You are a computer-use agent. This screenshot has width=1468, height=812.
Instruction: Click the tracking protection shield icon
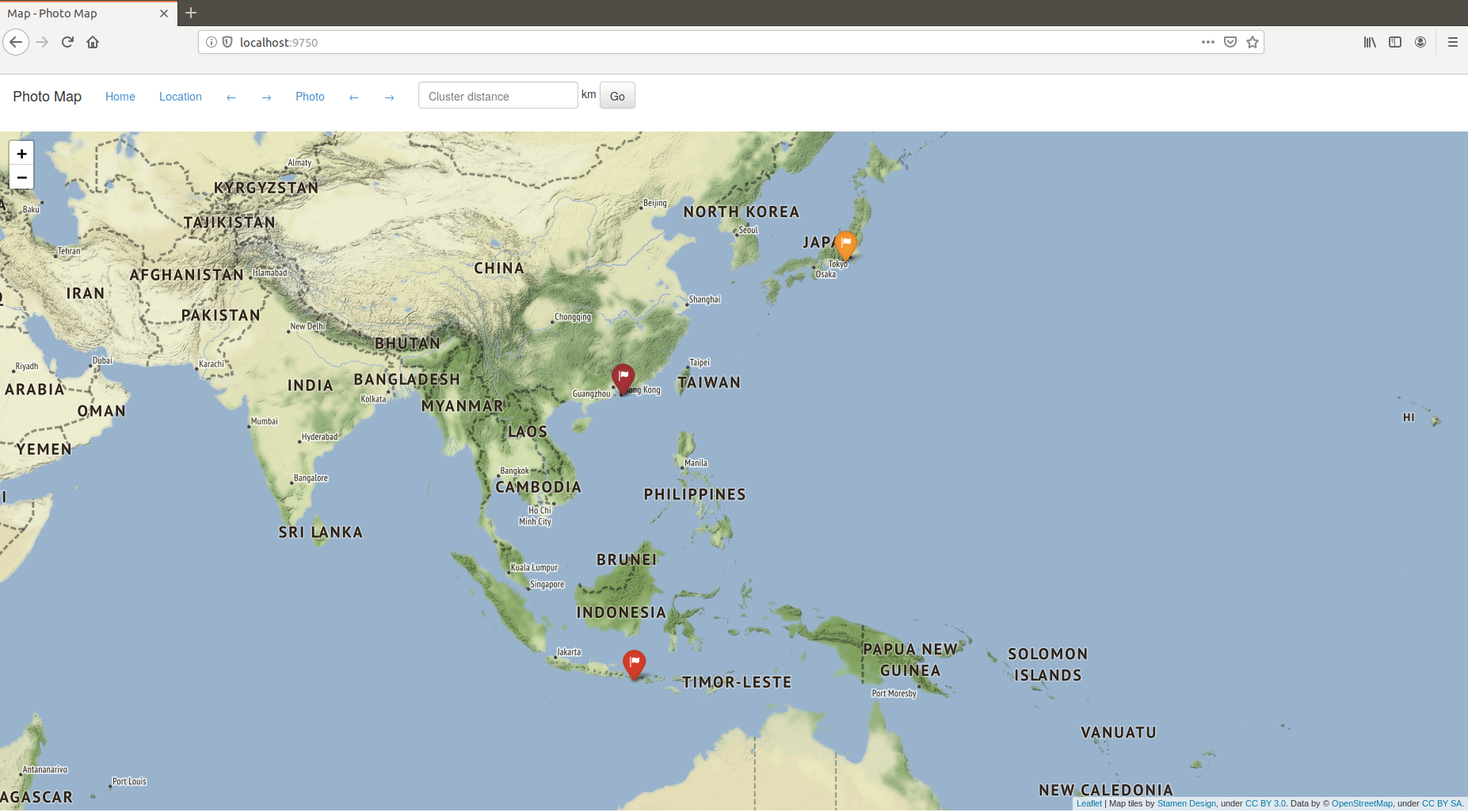point(228,42)
